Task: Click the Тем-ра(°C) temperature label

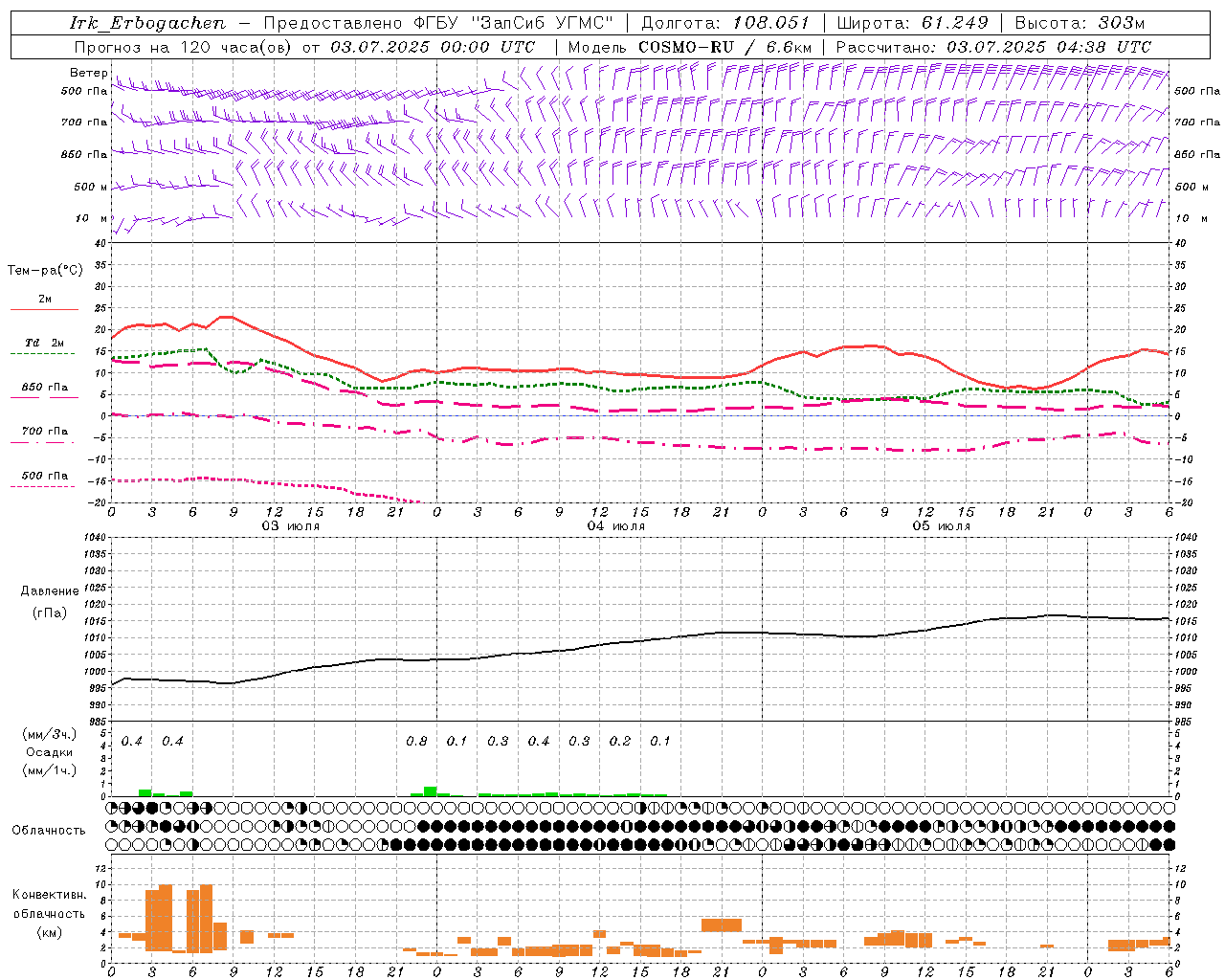Action: 45,271
